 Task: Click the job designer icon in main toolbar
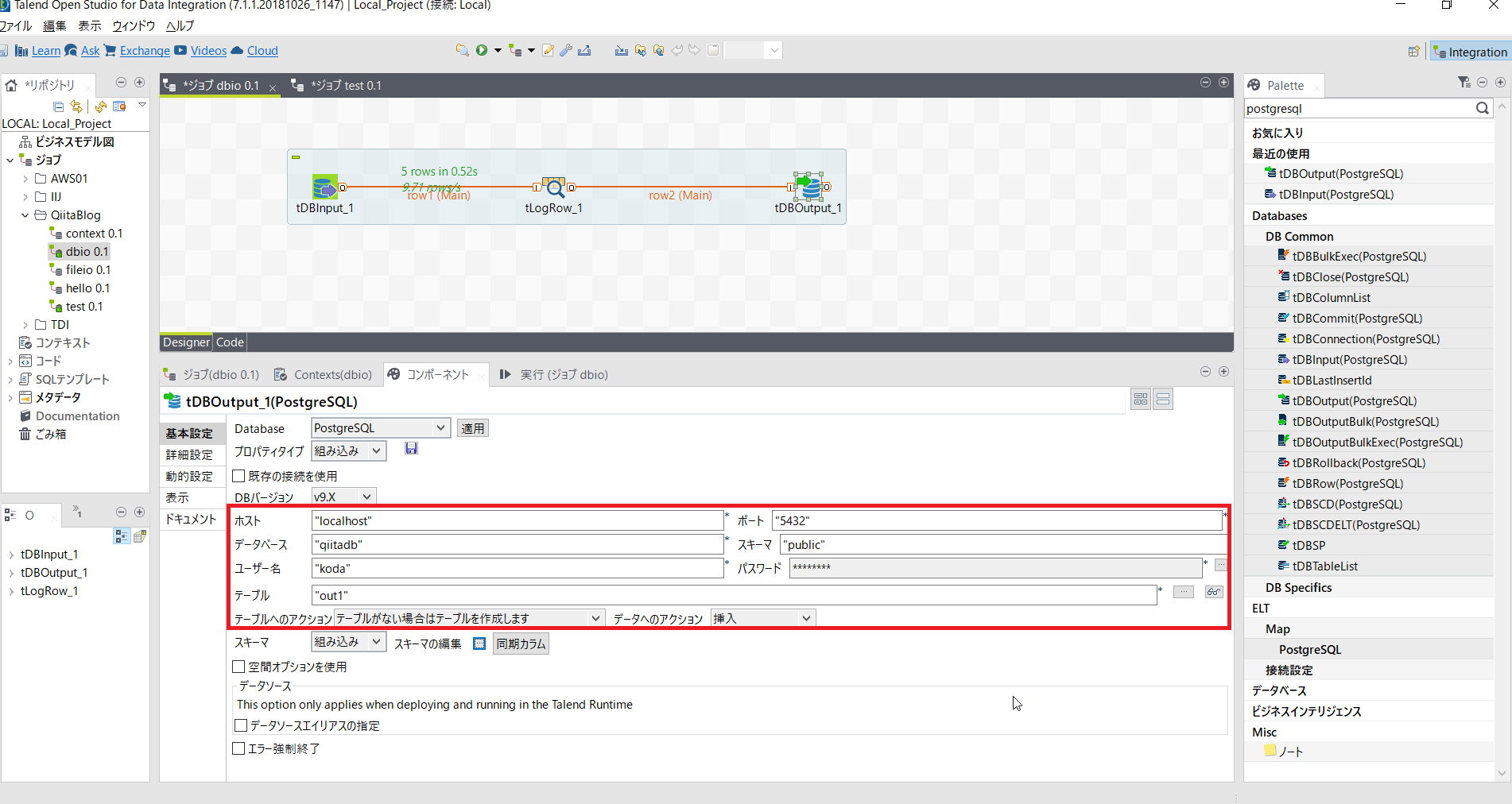point(514,50)
